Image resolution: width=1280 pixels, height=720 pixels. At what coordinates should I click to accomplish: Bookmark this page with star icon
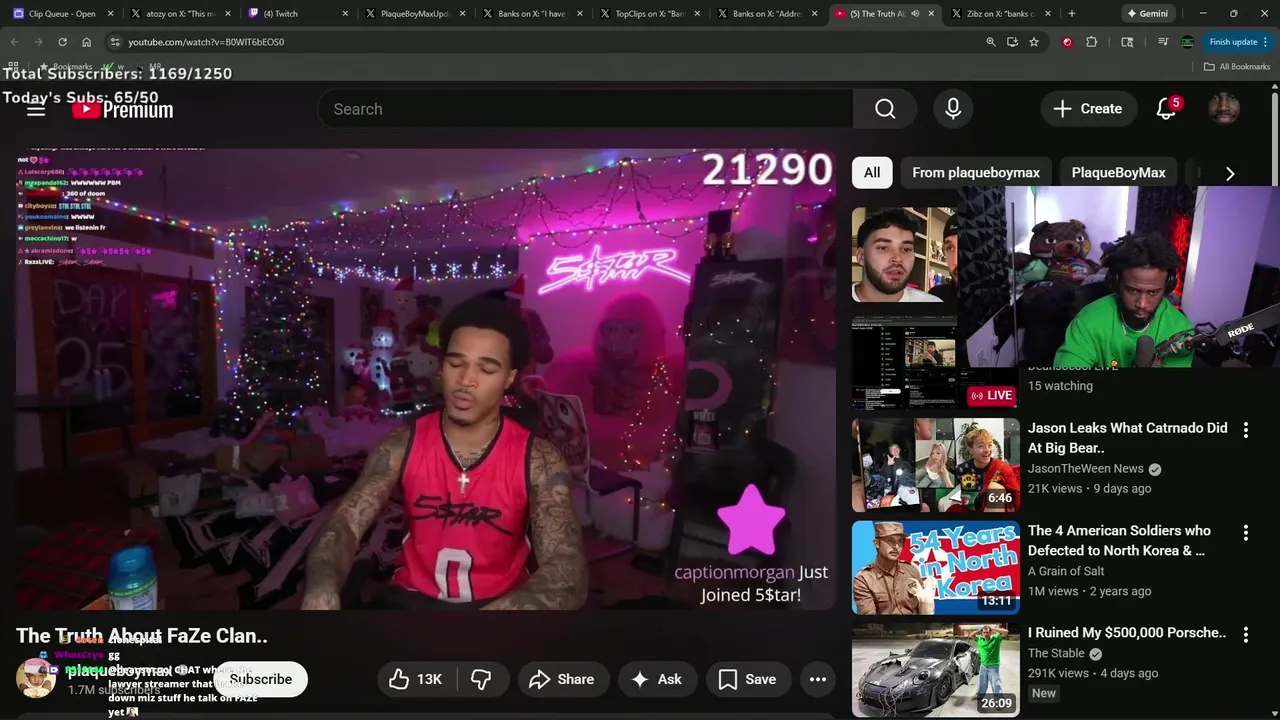point(1034,42)
